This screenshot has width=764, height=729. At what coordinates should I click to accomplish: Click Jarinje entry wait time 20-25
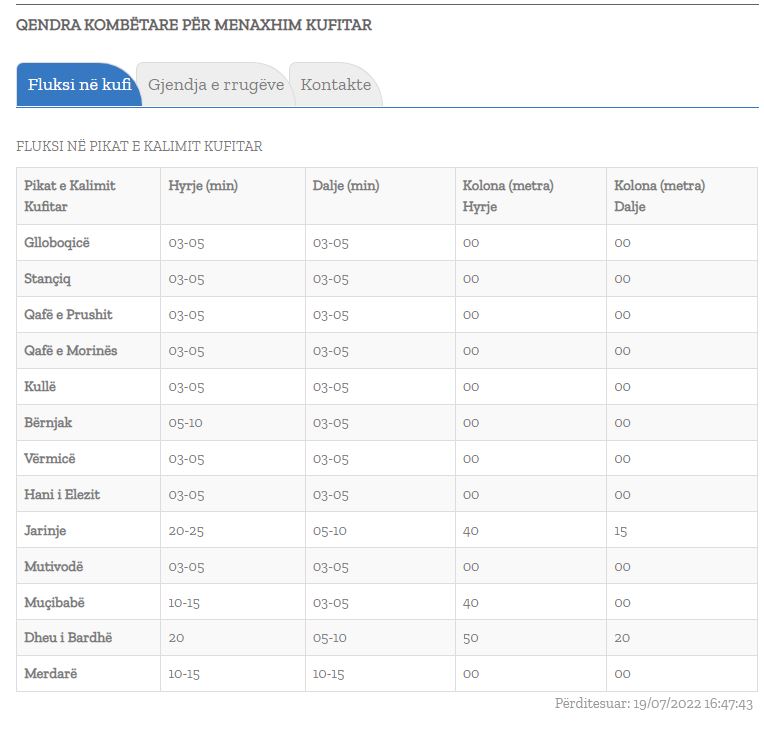186,531
